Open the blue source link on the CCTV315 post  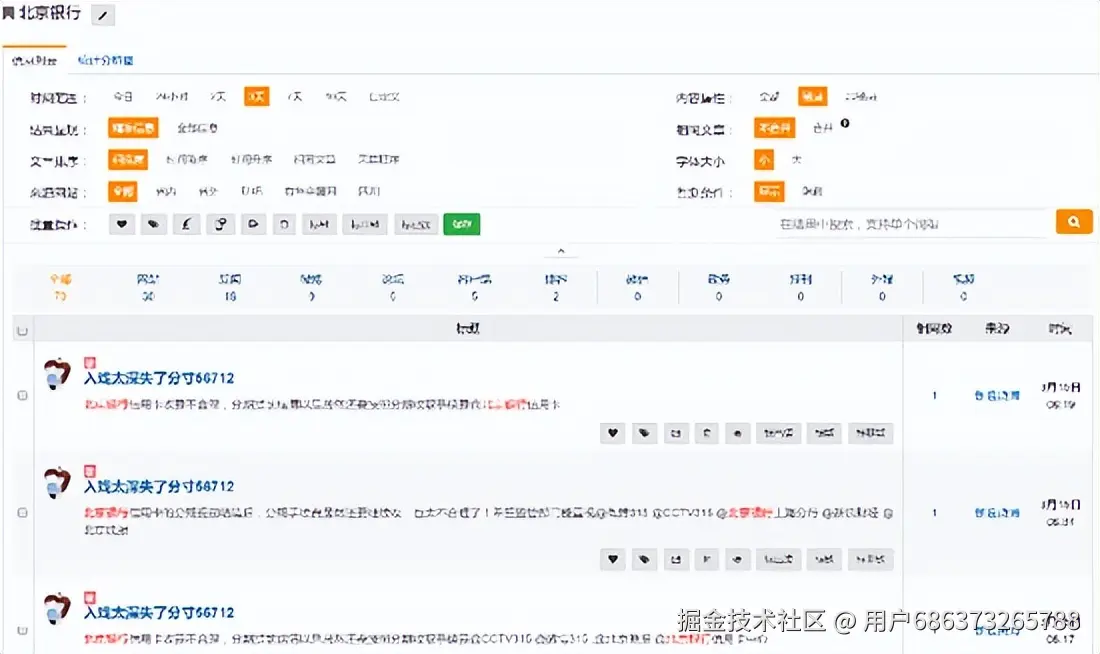997,513
